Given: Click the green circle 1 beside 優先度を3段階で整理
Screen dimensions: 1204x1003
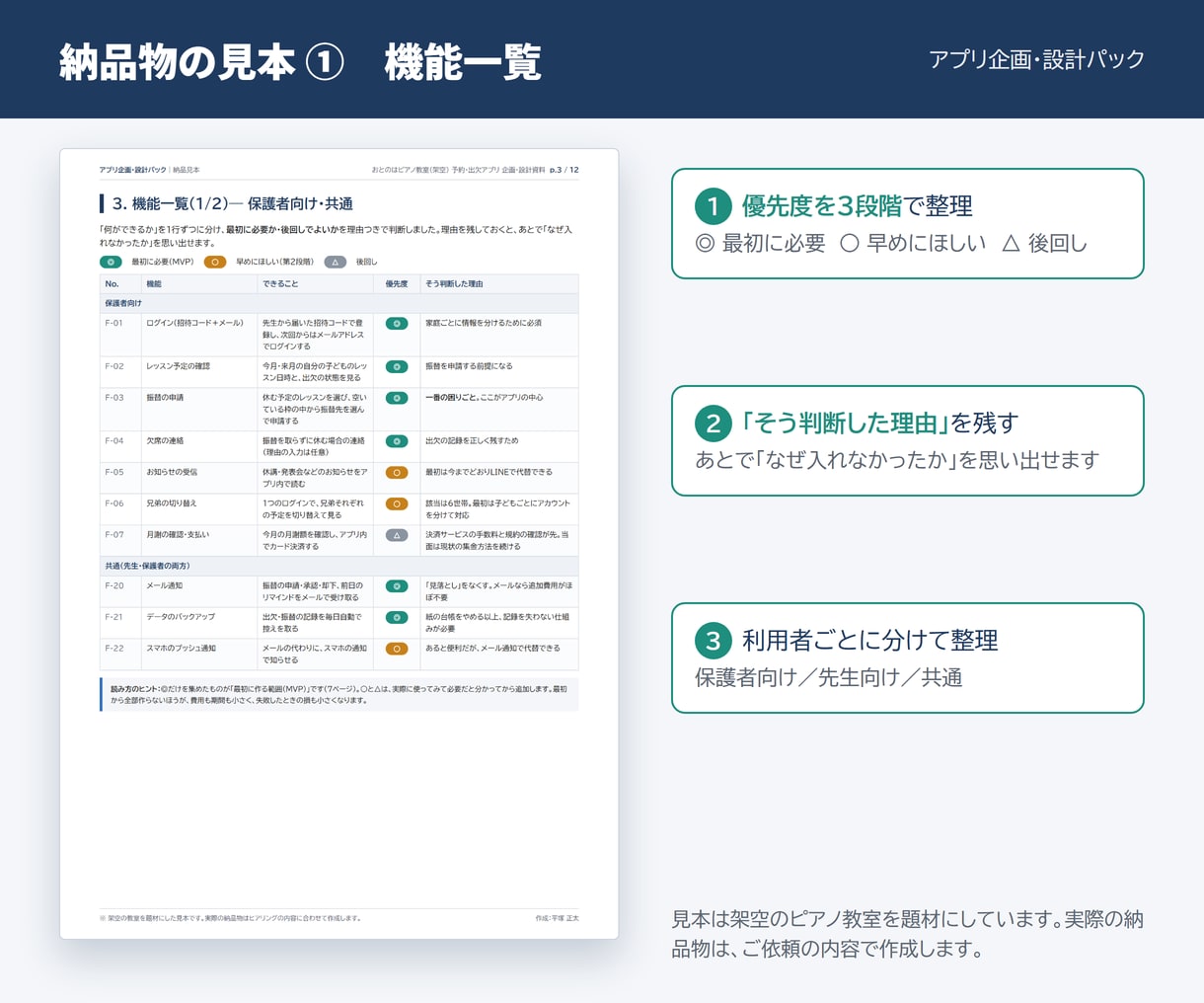Looking at the screenshot, I should coord(713,206).
